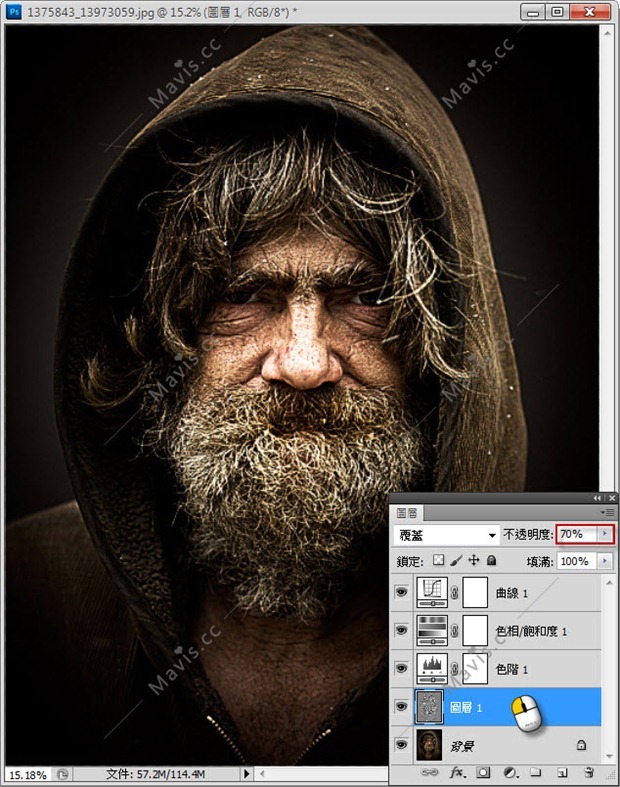Select the 色階 1 layer name
This screenshot has width=620, height=787.
pos(511,669)
